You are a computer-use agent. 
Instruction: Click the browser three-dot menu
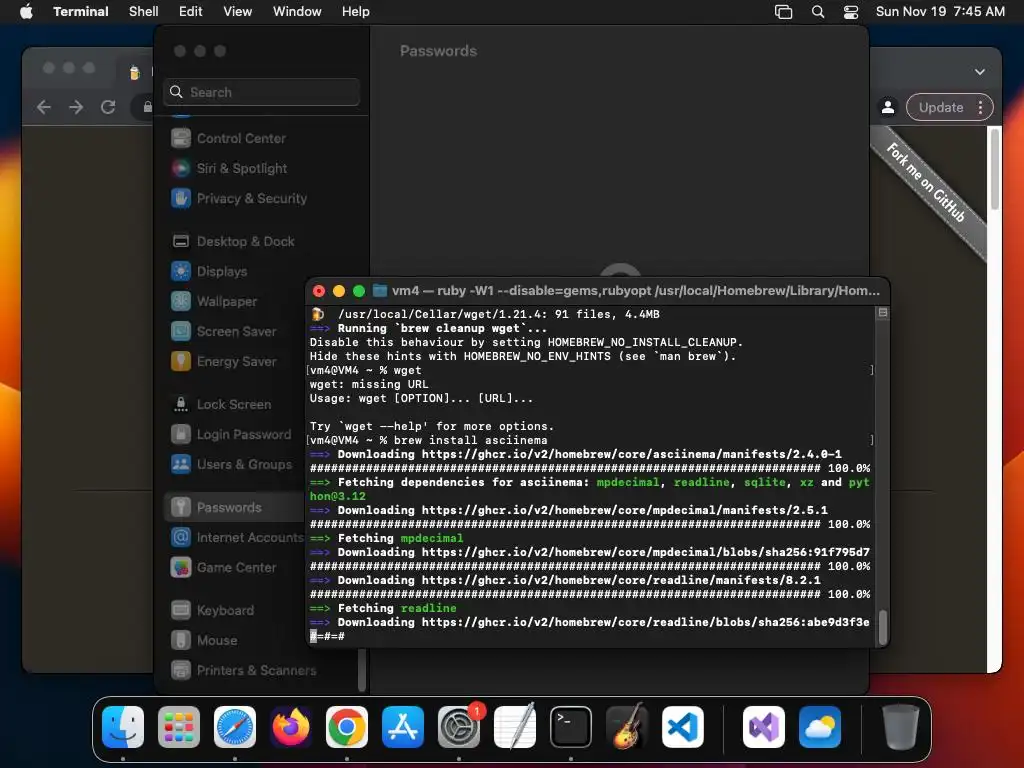980,107
